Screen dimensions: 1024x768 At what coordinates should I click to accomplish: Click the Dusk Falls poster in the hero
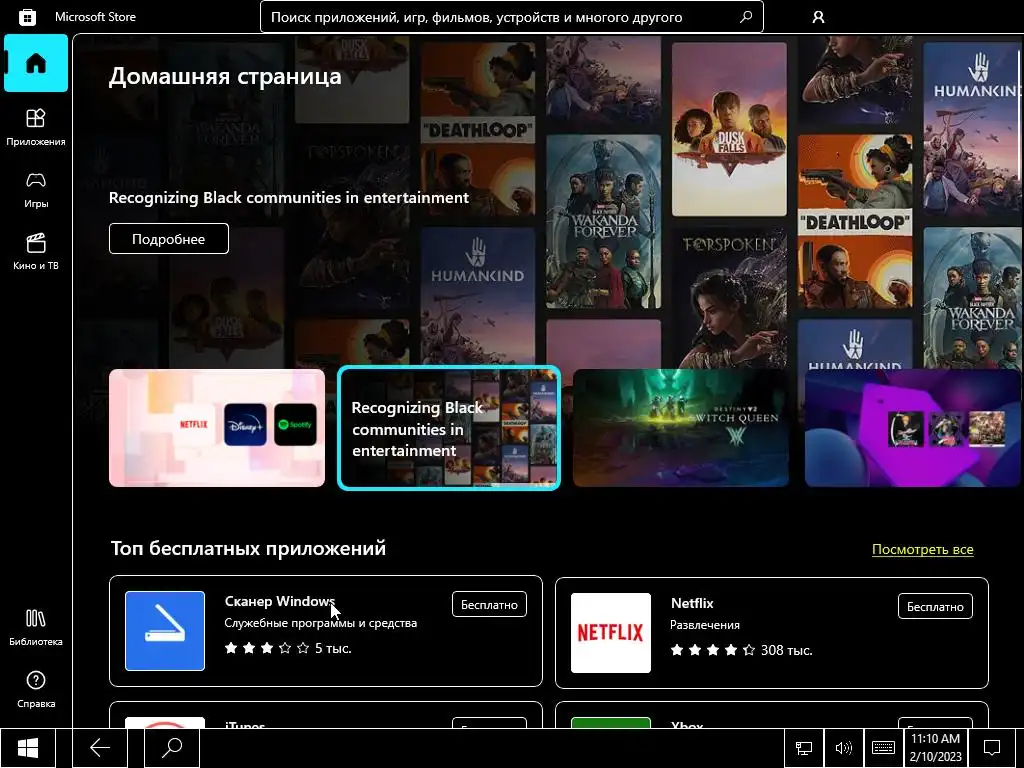[x=729, y=129]
